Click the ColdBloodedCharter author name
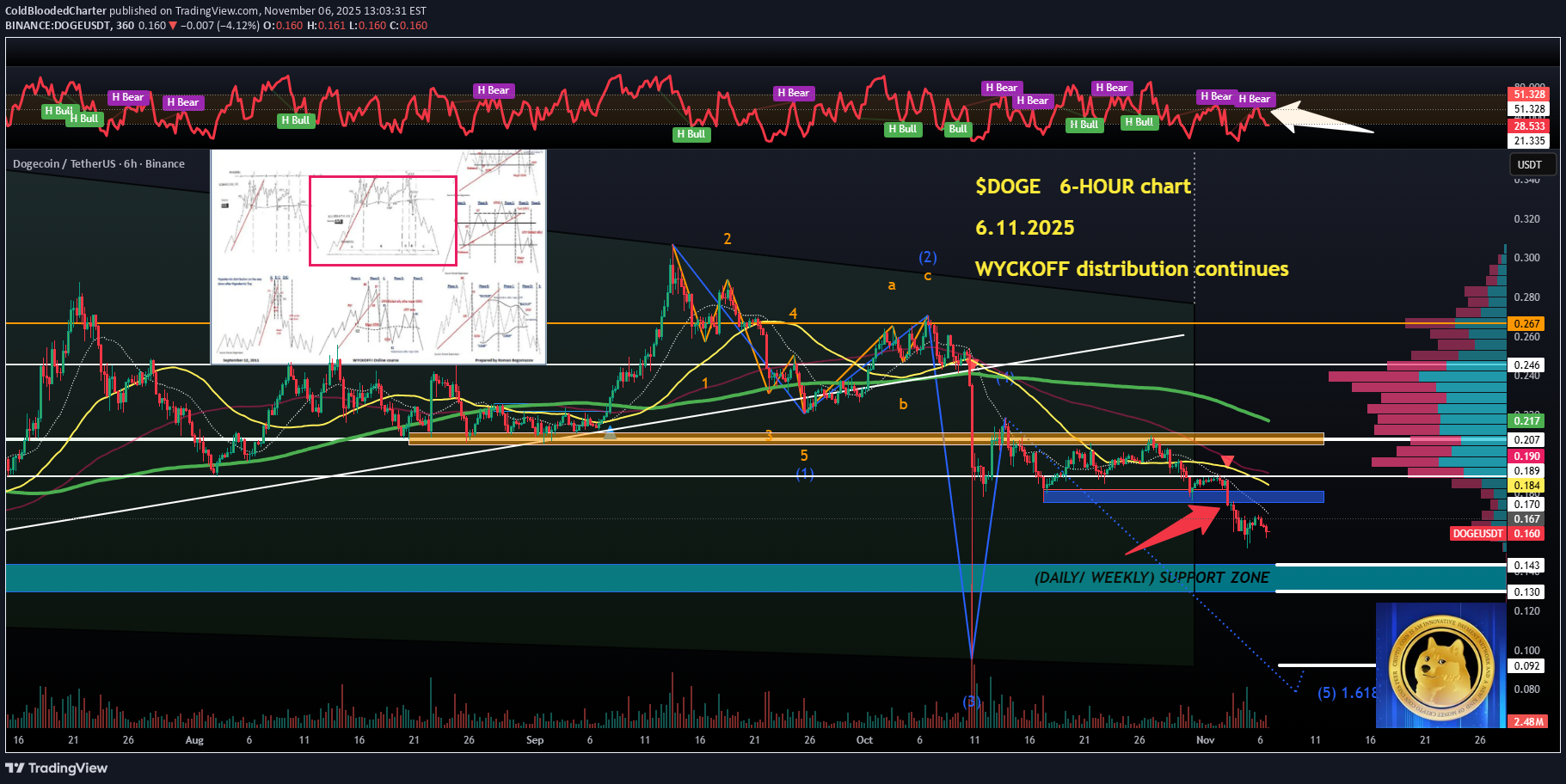This screenshot has width=1566, height=784. pos(56,11)
